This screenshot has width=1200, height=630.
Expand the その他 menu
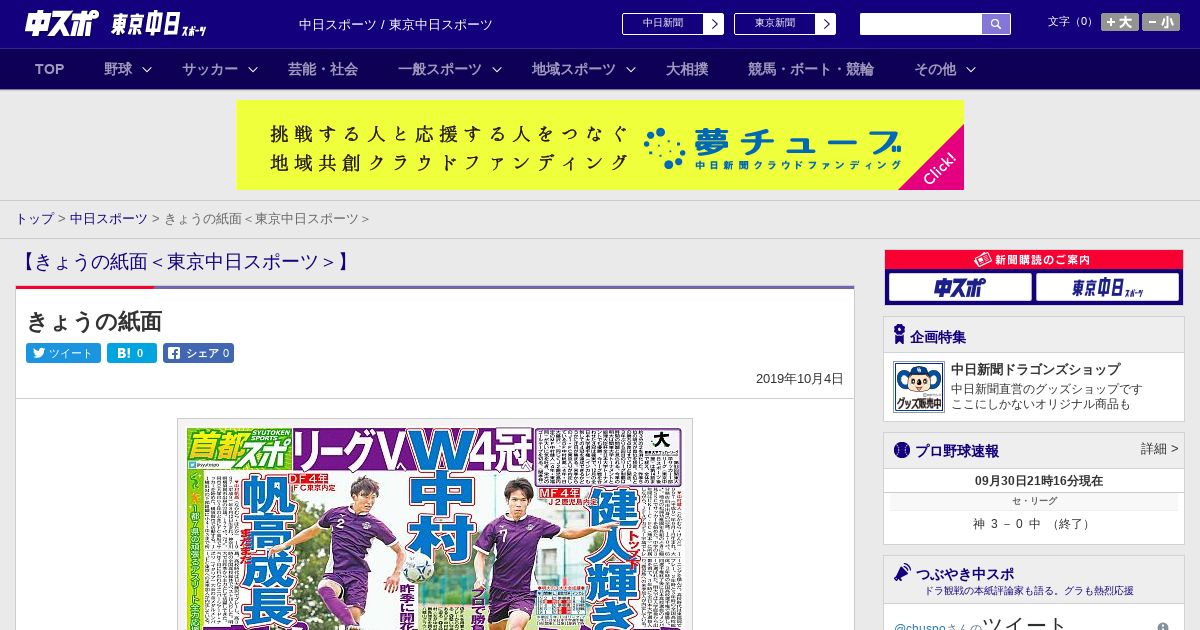pyautogui.click(x=944, y=69)
